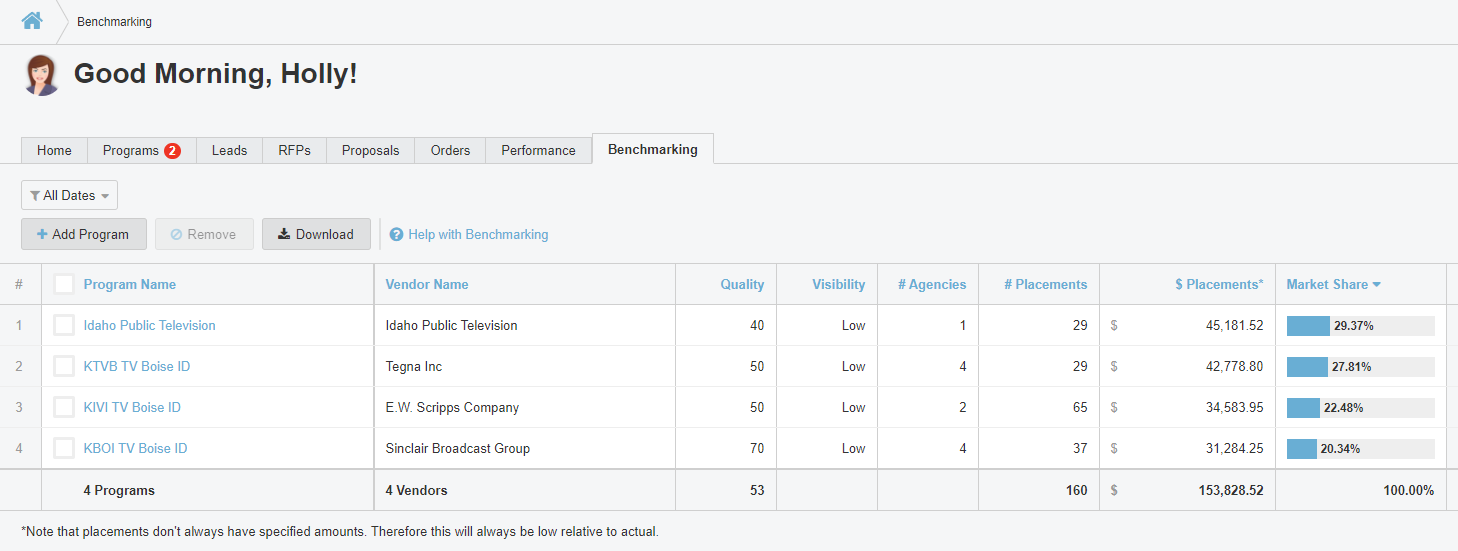
Task: Check the Idaho Public Television checkbox
Action: tap(64, 325)
